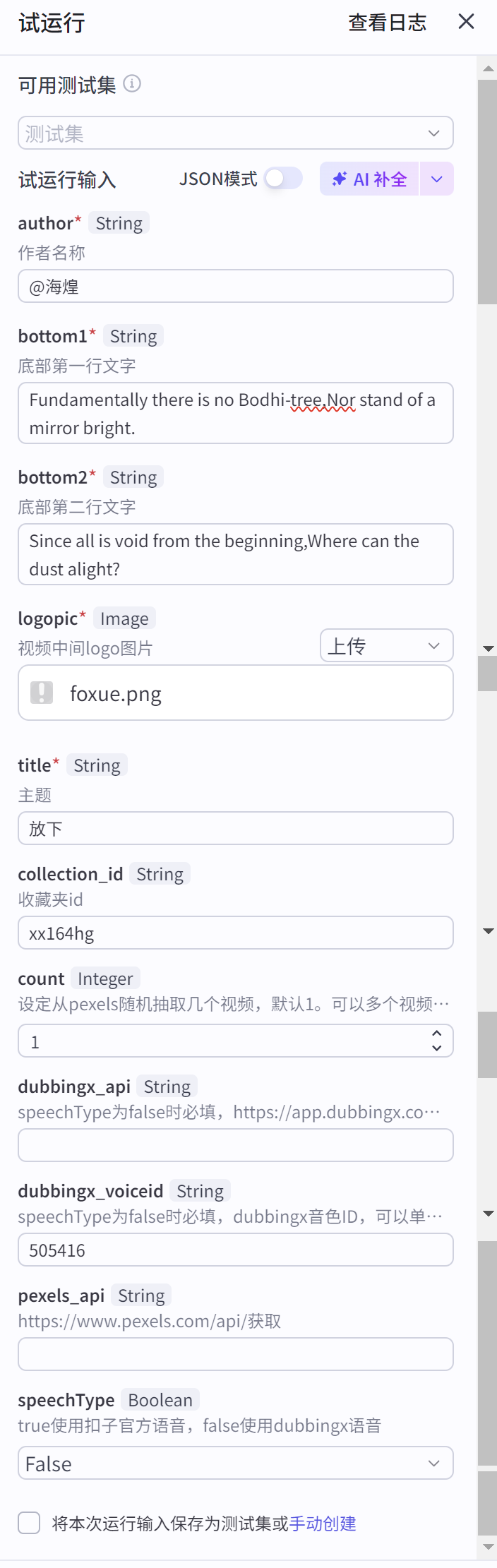The image size is (497, 1568).
Task: Click the info icon beside 可用测试集
Action: 132,84
